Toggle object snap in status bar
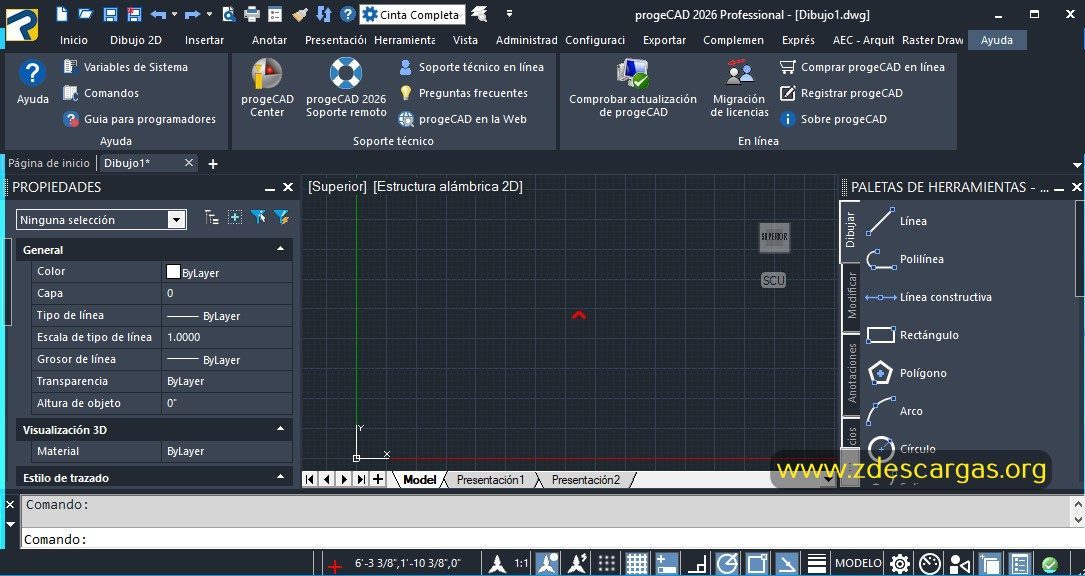The image size is (1085, 576). pos(758,564)
